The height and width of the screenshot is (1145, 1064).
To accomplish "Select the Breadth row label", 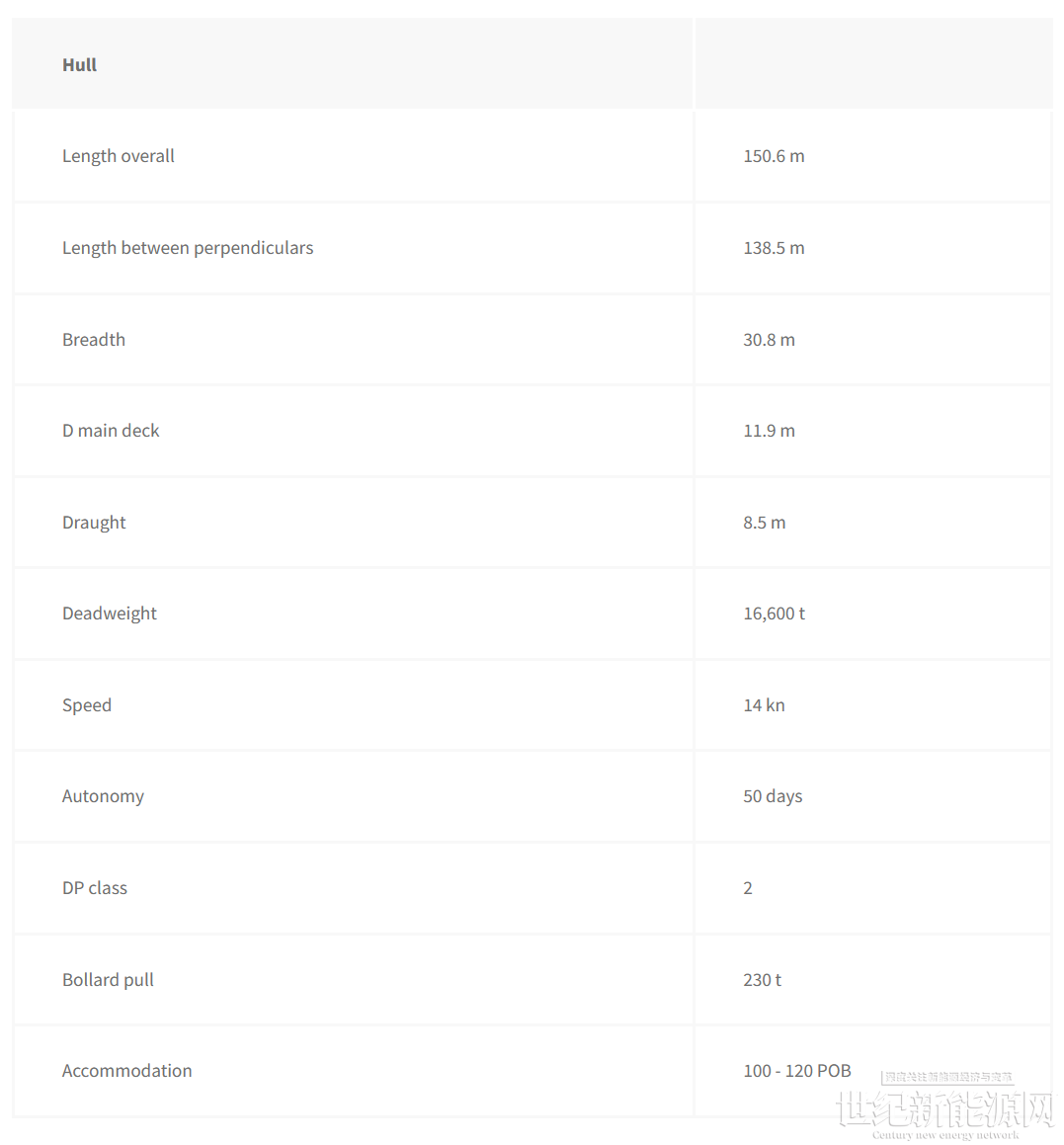I will [94, 340].
